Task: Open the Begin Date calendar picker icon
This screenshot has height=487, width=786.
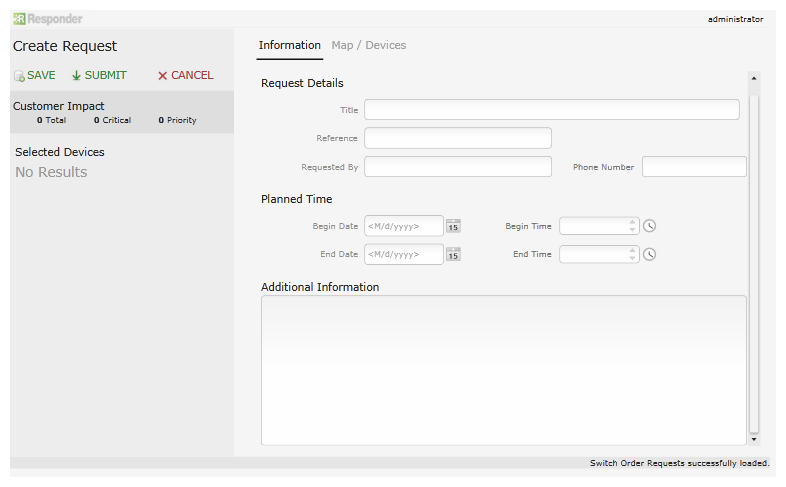Action: [x=453, y=226]
